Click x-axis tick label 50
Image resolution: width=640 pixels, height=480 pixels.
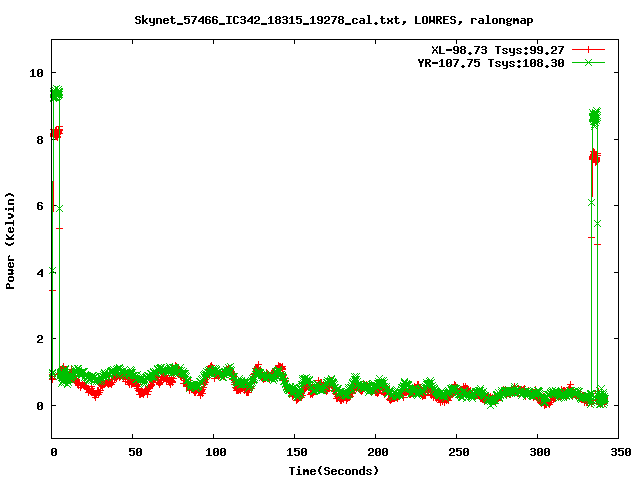click(x=135, y=452)
